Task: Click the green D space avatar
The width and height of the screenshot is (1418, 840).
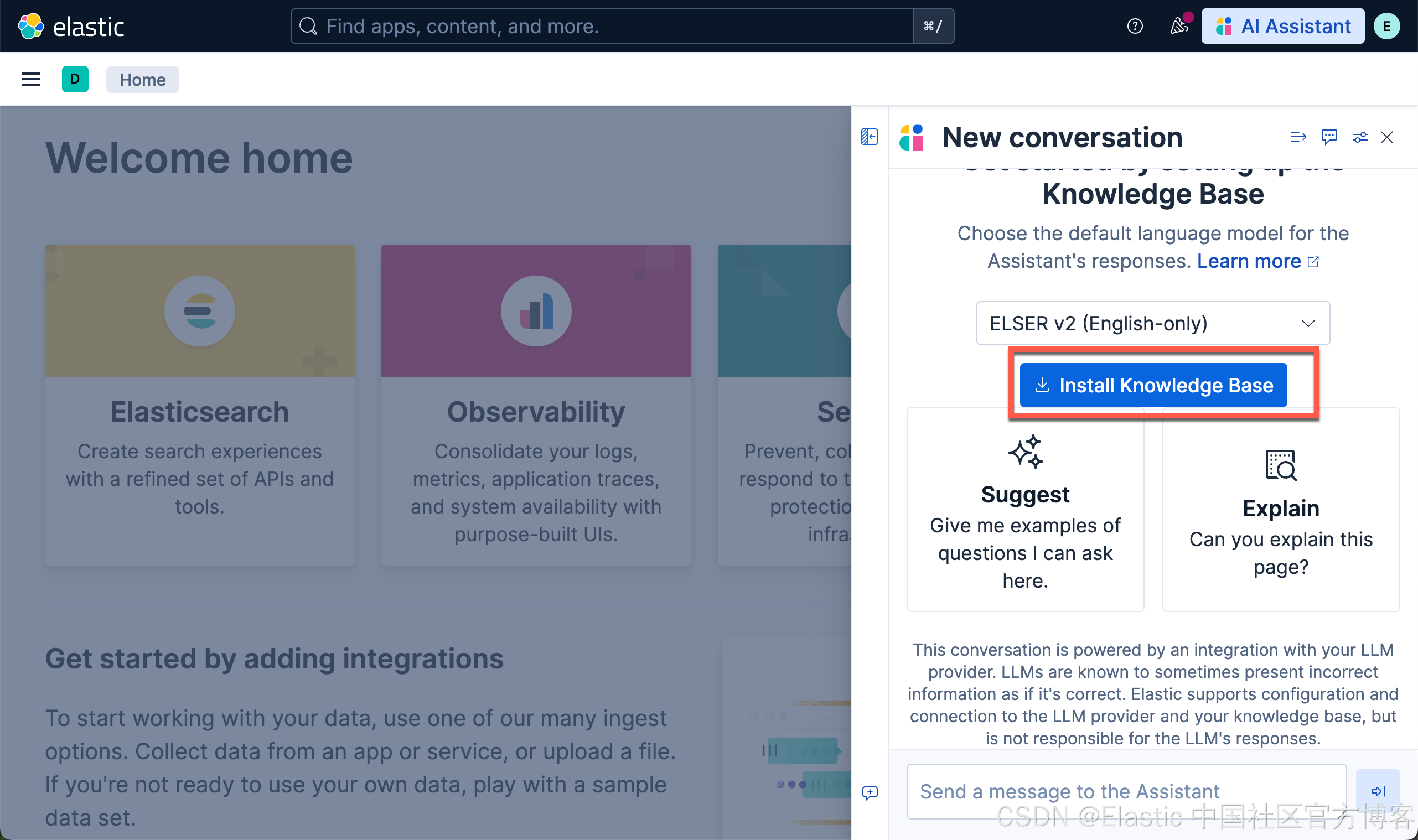Action: pyautogui.click(x=75, y=79)
